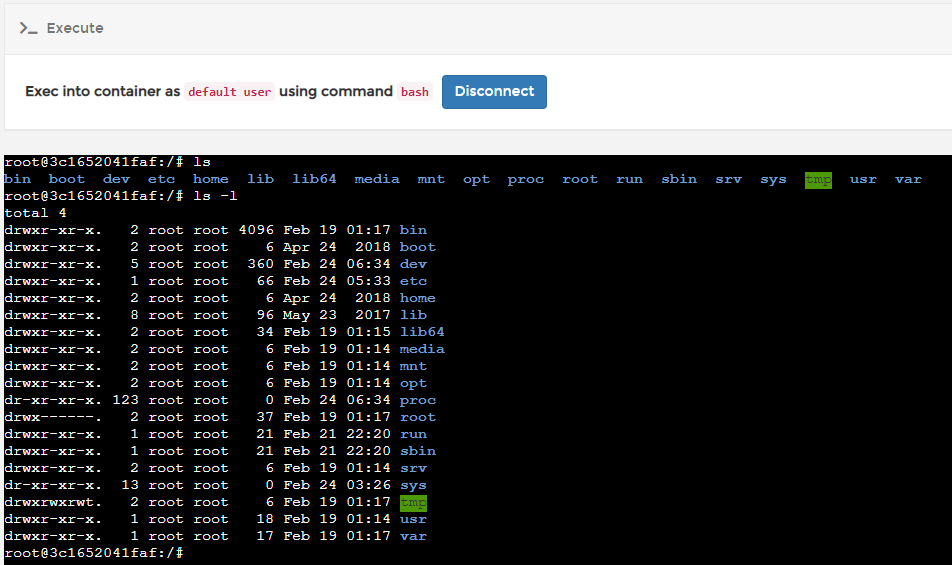Click 'boot' name in the ls -l listing

tap(418, 247)
